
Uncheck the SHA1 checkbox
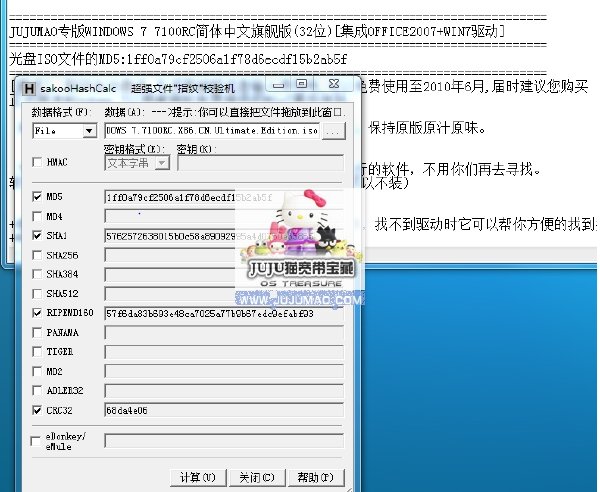pyautogui.click(x=37, y=236)
